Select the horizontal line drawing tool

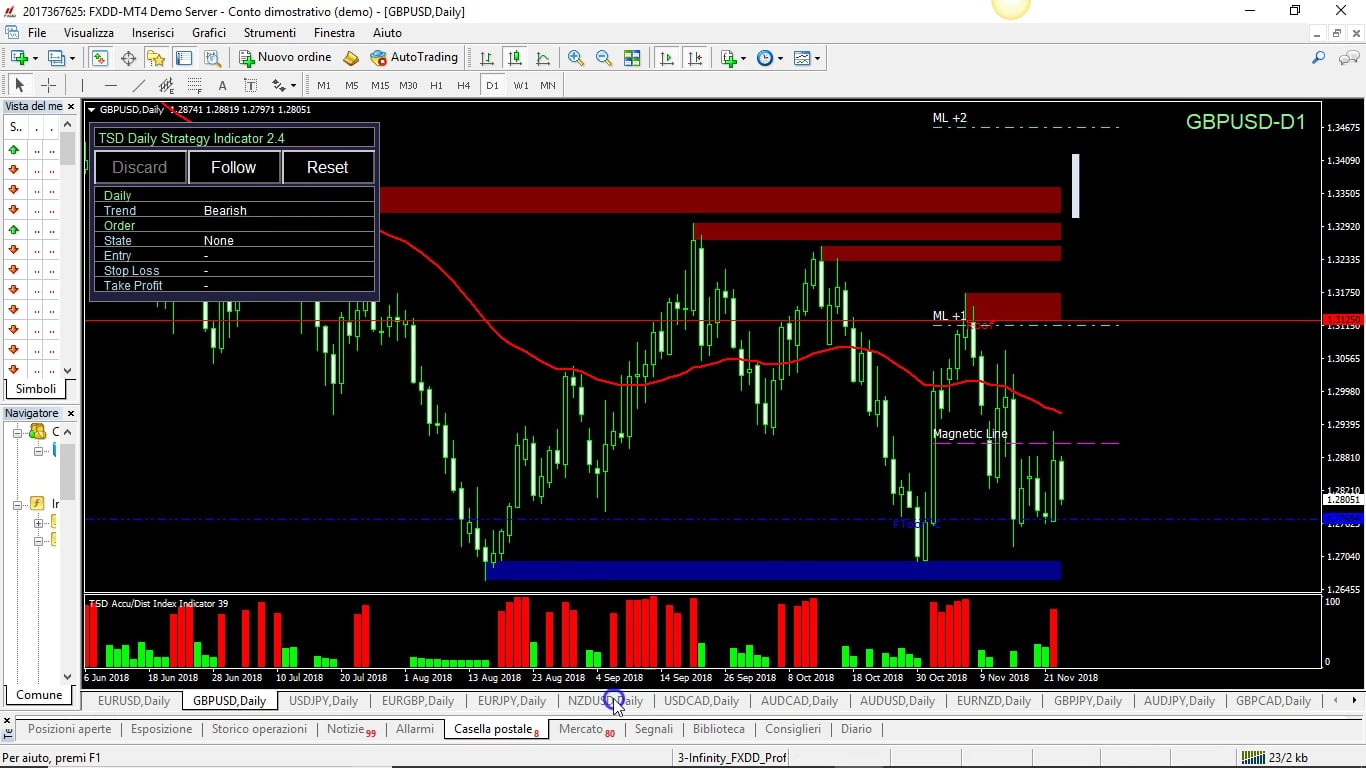(111, 86)
